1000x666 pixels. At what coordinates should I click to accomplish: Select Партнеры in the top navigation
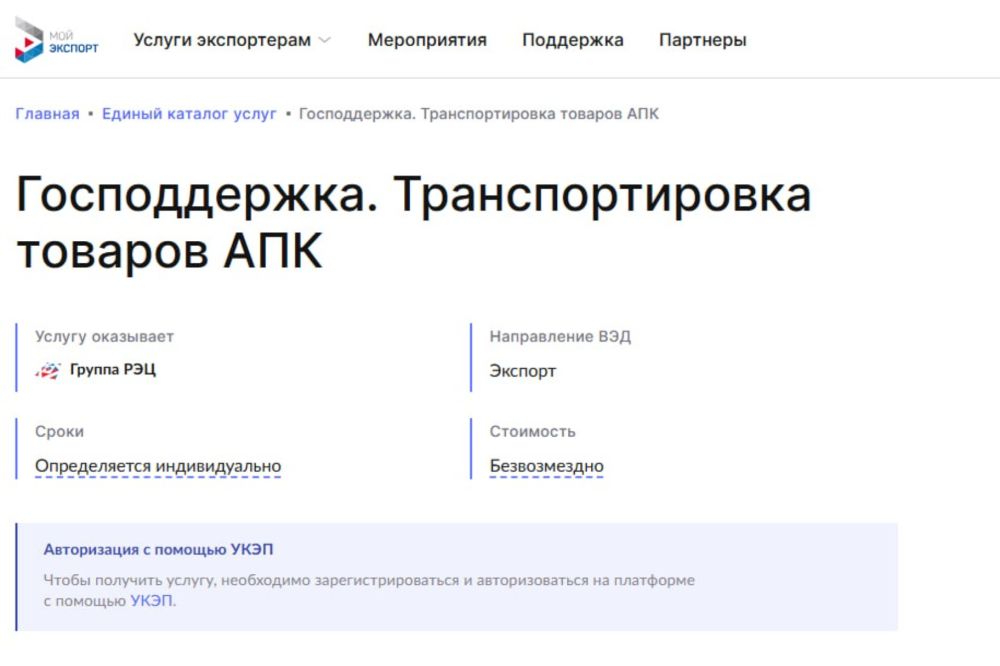point(702,40)
